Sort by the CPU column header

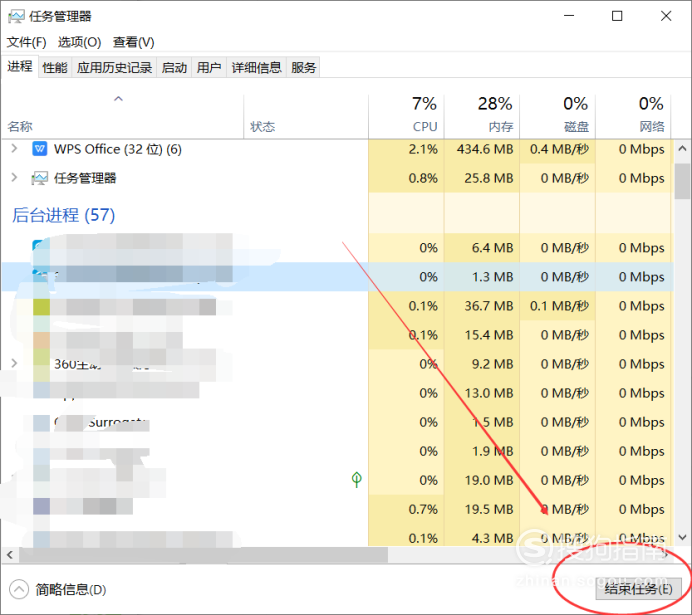(406, 116)
